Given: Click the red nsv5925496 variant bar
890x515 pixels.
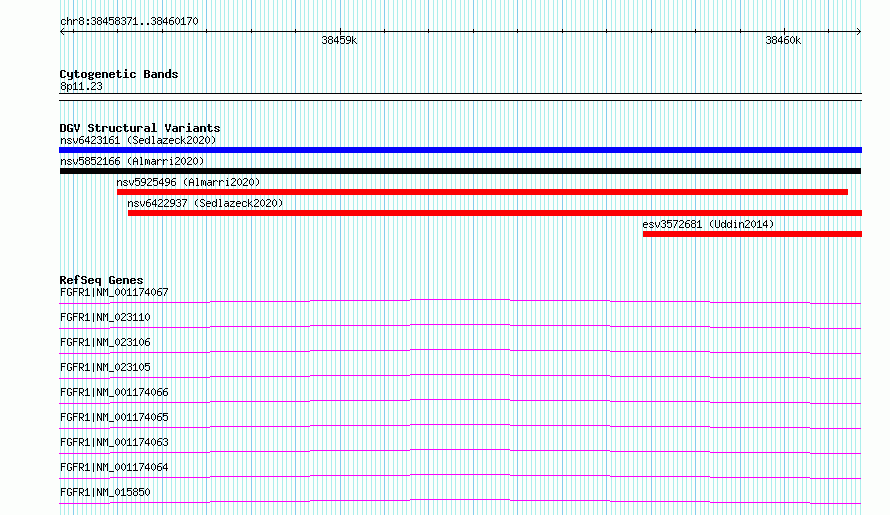Looking at the screenshot, I should (x=482, y=192).
